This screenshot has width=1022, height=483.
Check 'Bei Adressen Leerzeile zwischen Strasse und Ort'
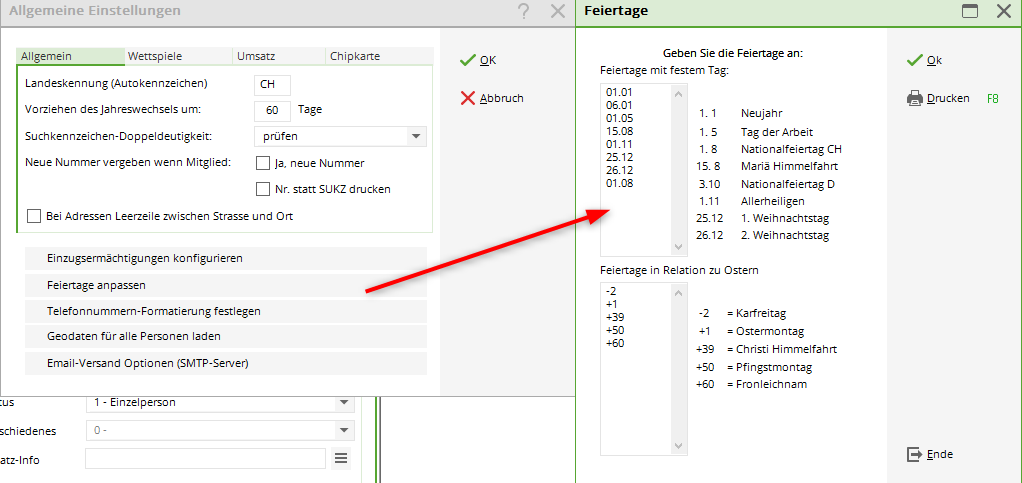(x=34, y=216)
